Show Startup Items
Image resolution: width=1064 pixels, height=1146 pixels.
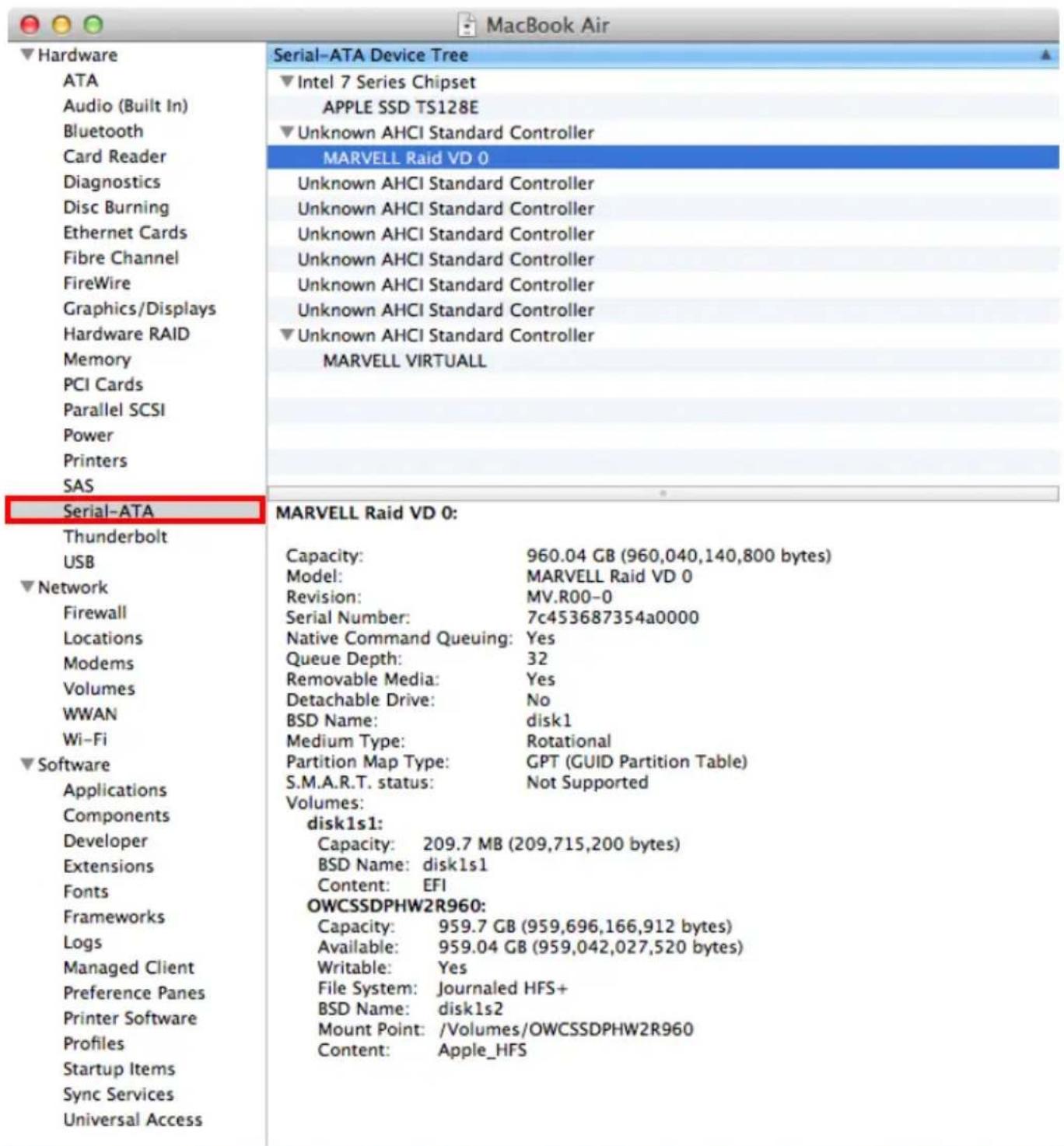pos(119,1069)
